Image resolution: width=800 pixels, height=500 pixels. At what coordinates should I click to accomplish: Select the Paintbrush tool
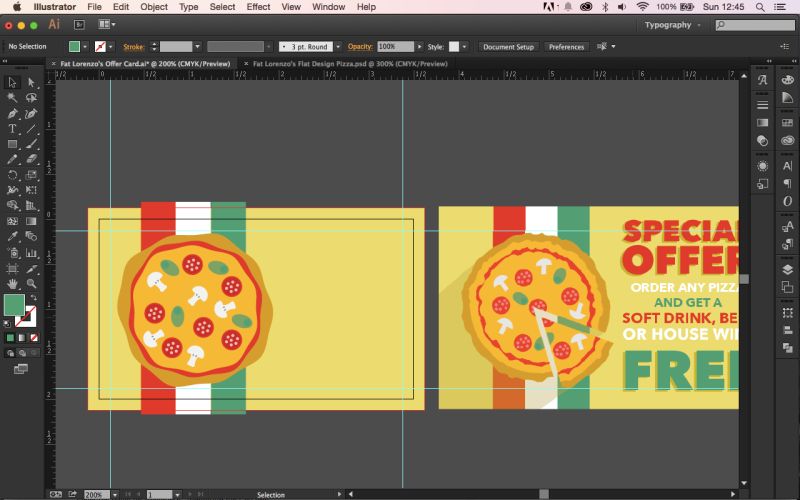point(31,144)
